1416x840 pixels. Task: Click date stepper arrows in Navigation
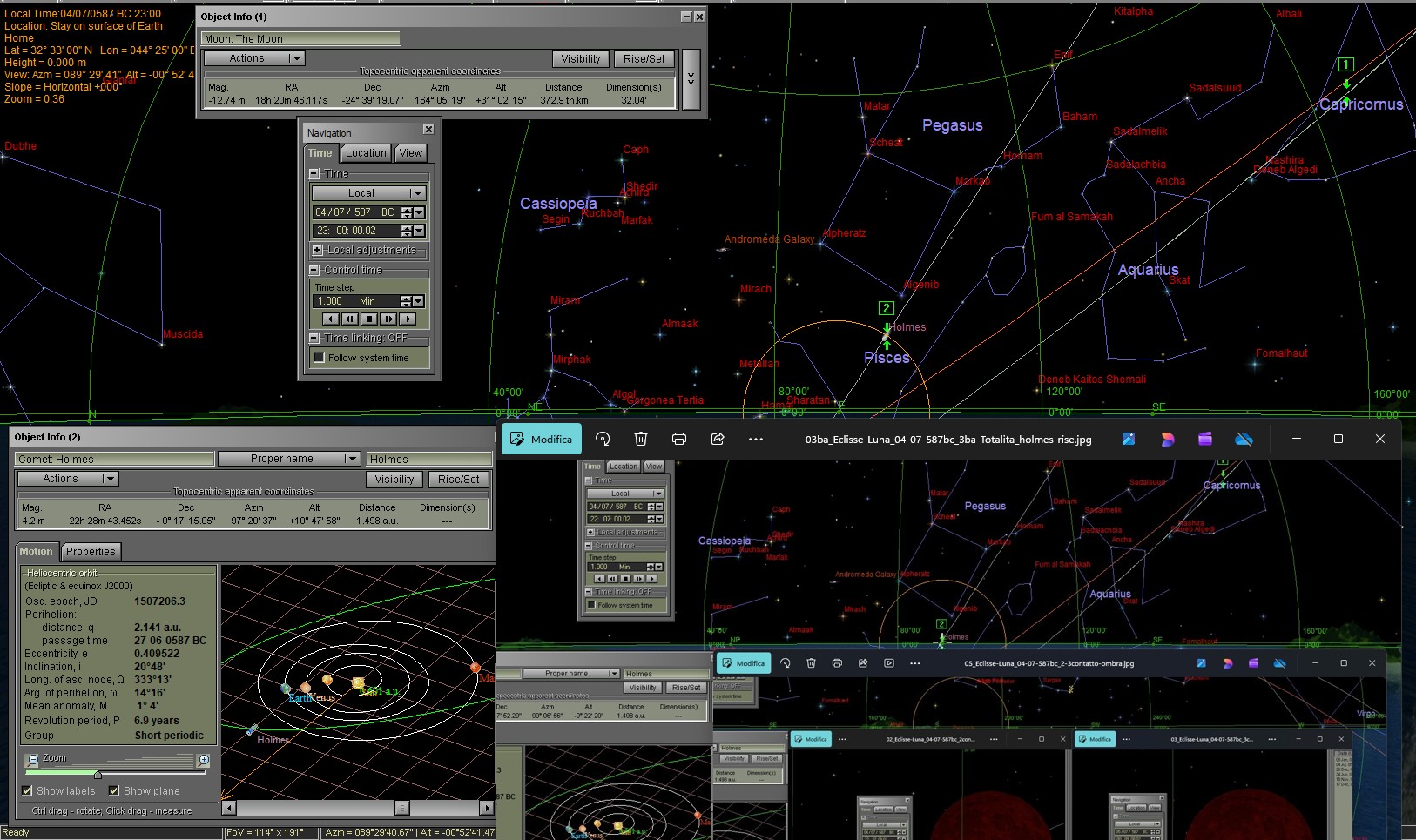[x=406, y=212]
